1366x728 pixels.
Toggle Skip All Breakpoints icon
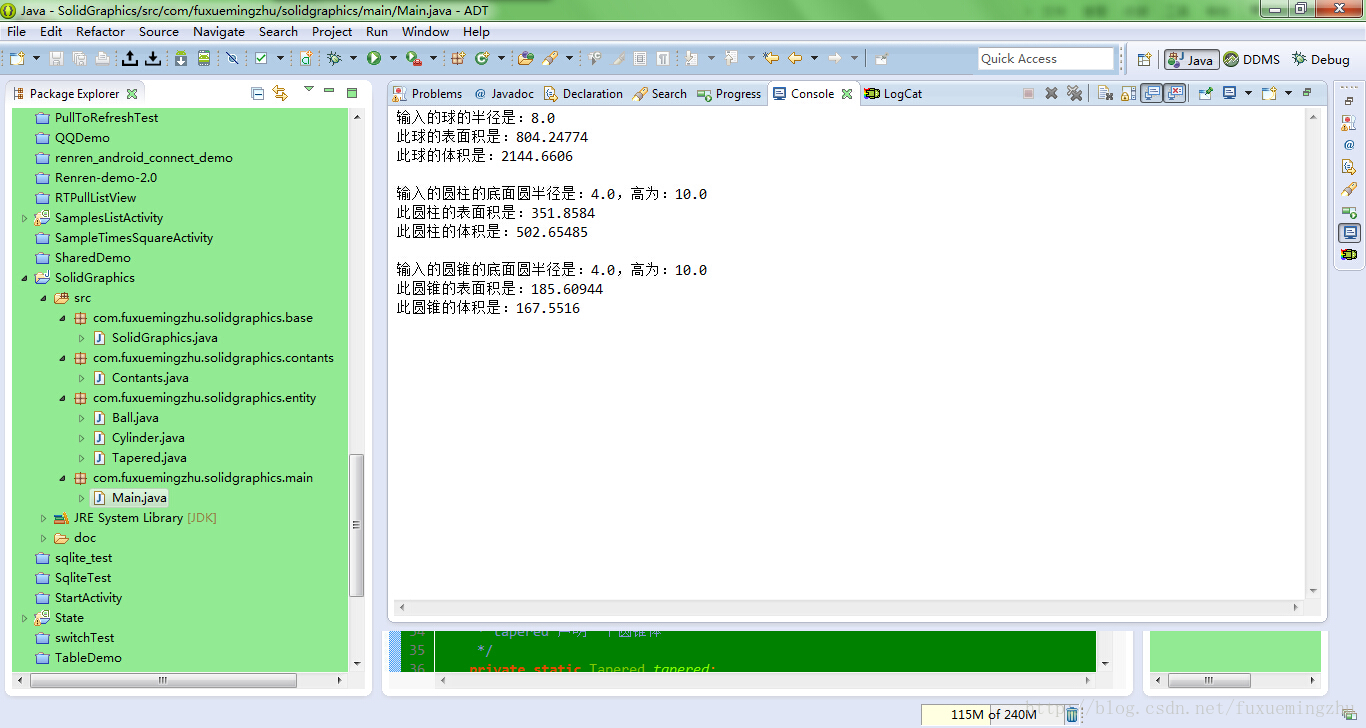tap(232, 58)
